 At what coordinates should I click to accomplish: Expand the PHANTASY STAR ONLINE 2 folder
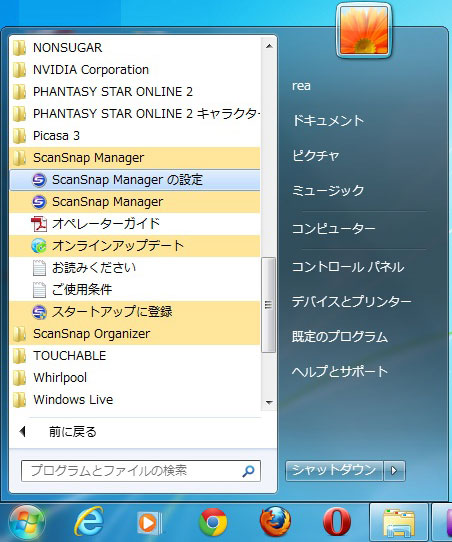(x=135, y=92)
